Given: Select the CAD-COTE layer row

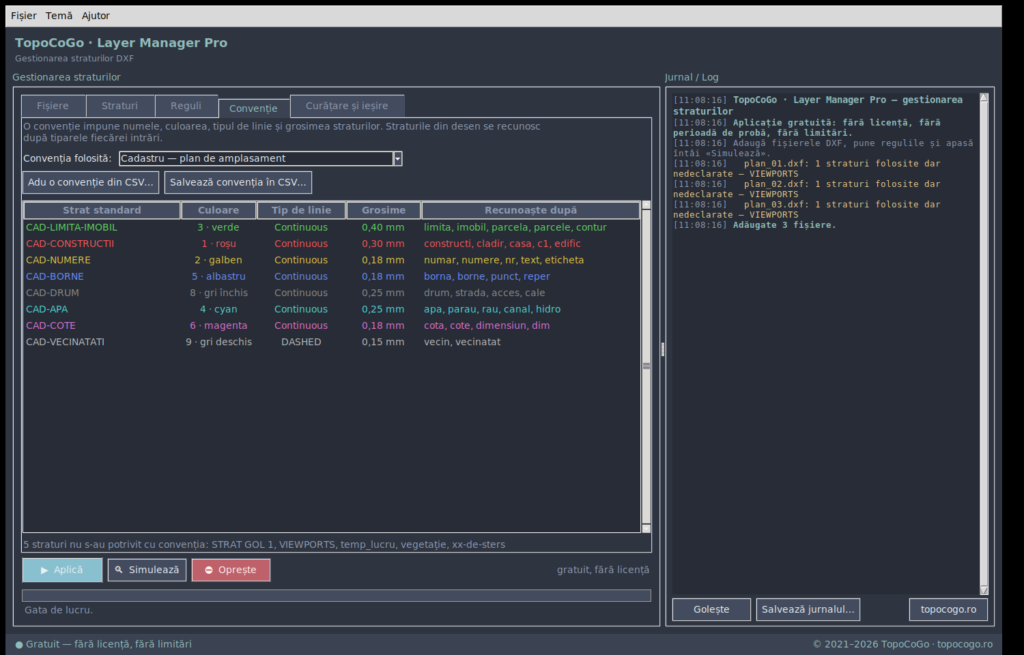Looking at the screenshot, I should click(x=332, y=325).
